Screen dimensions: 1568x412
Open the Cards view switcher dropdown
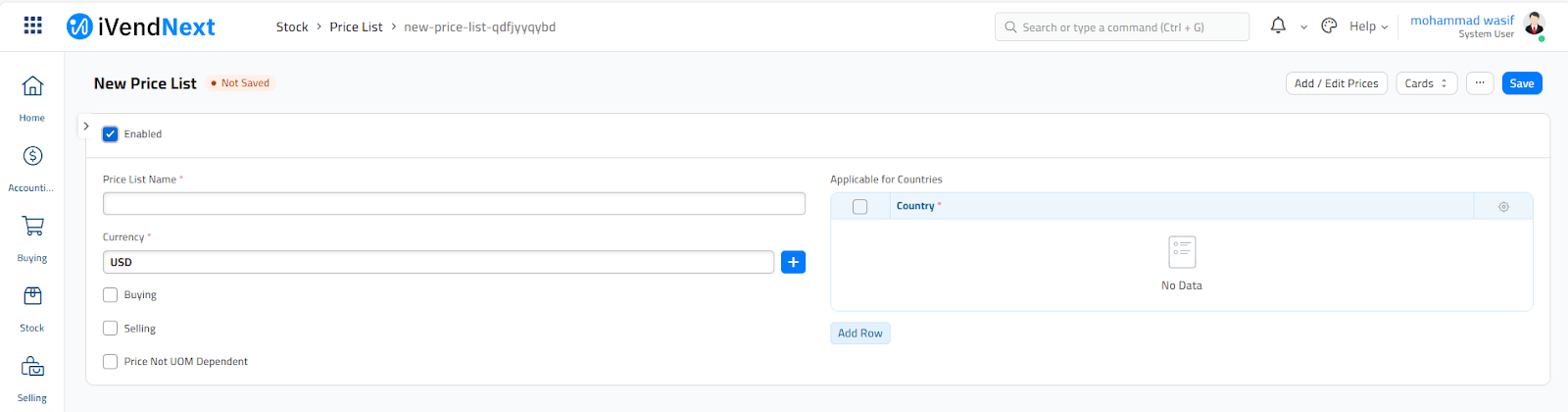(x=1426, y=83)
